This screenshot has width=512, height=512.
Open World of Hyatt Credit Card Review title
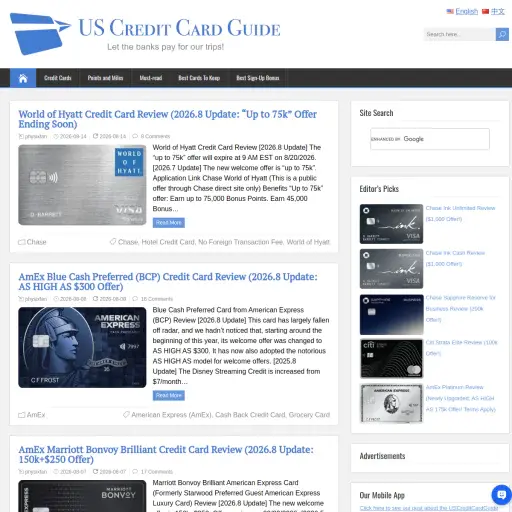click(168, 119)
